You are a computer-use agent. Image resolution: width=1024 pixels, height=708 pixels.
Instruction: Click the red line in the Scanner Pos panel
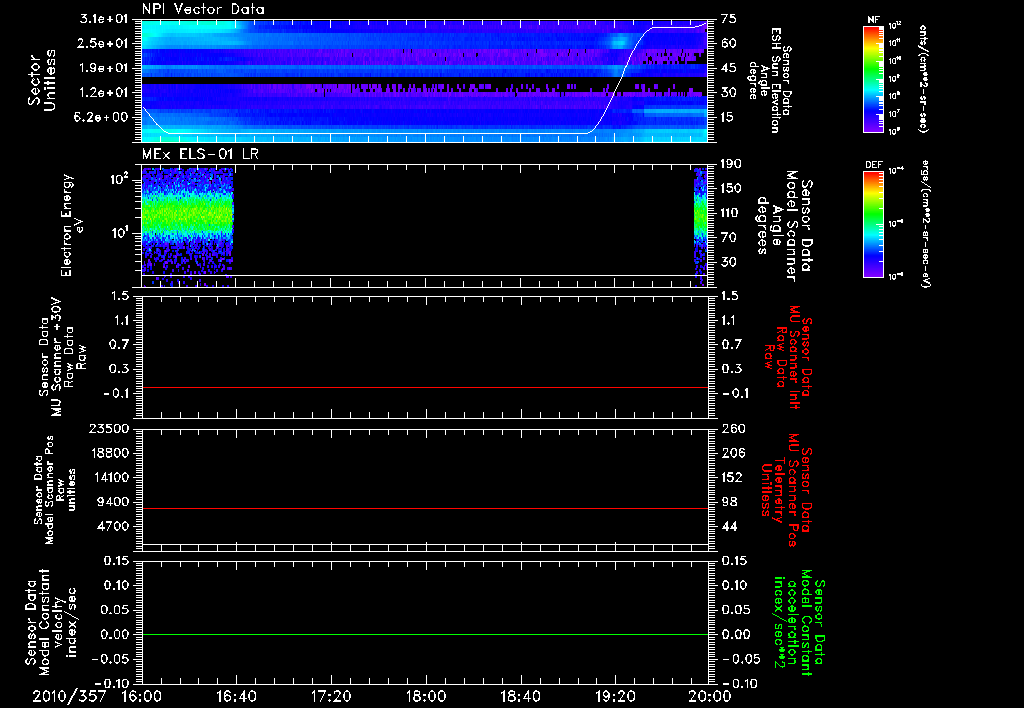425,508
